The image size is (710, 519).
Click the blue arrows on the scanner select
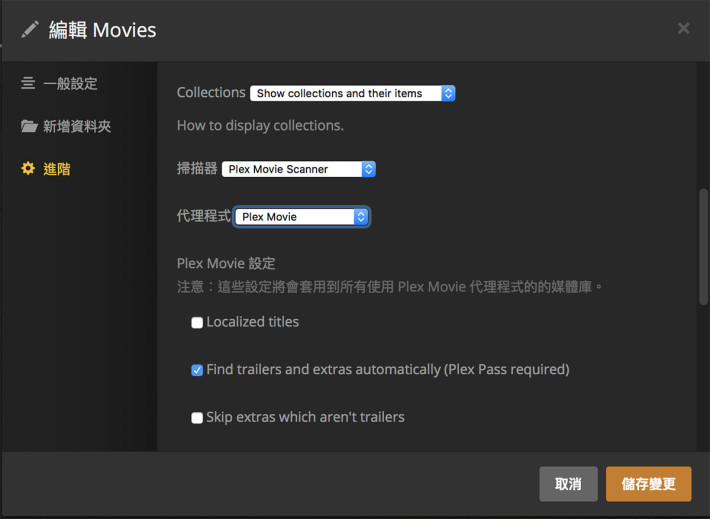point(369,169)
